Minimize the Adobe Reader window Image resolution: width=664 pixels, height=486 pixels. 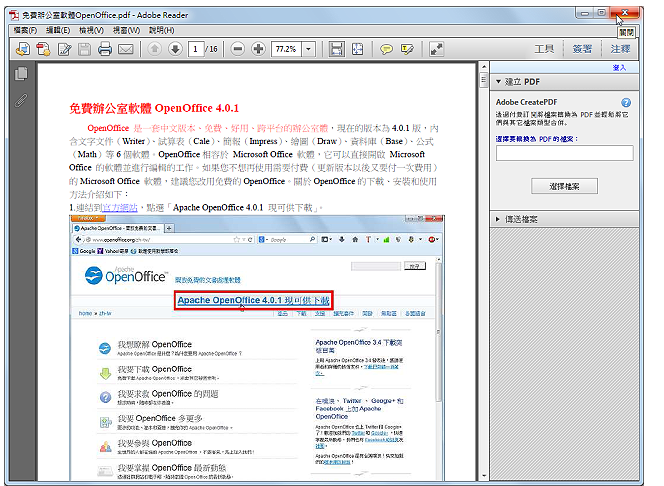point(585,13)
